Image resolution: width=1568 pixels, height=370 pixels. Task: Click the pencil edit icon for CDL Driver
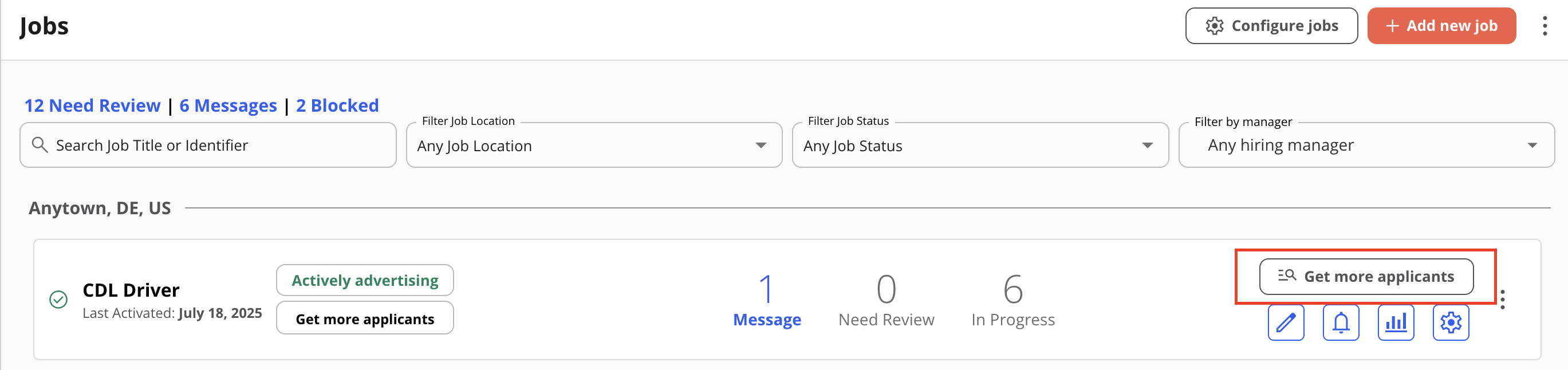(x=1286, y=322)
